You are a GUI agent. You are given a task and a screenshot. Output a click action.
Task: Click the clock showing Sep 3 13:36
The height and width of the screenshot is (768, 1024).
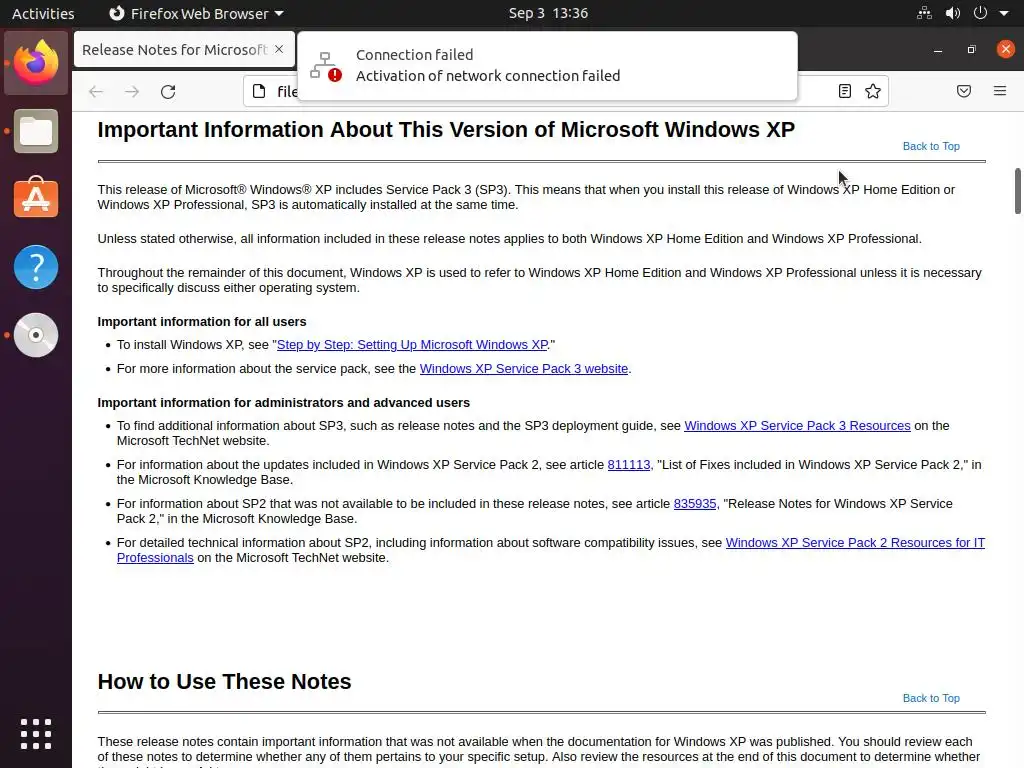548,13
